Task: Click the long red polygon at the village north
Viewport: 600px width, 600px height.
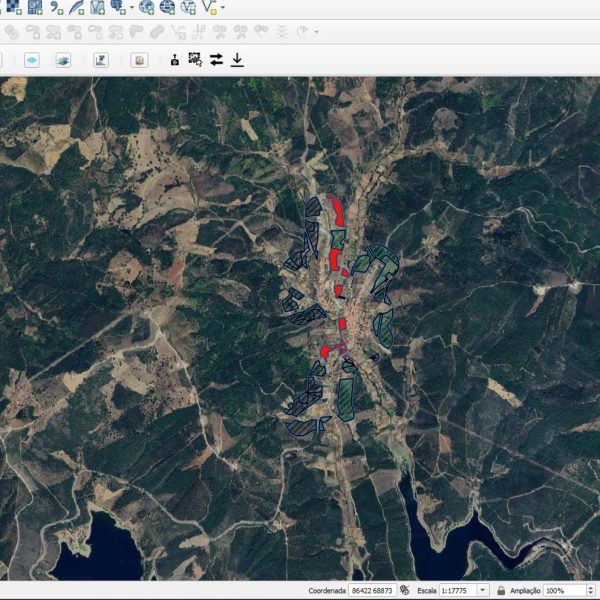Action: coord(337,211)
